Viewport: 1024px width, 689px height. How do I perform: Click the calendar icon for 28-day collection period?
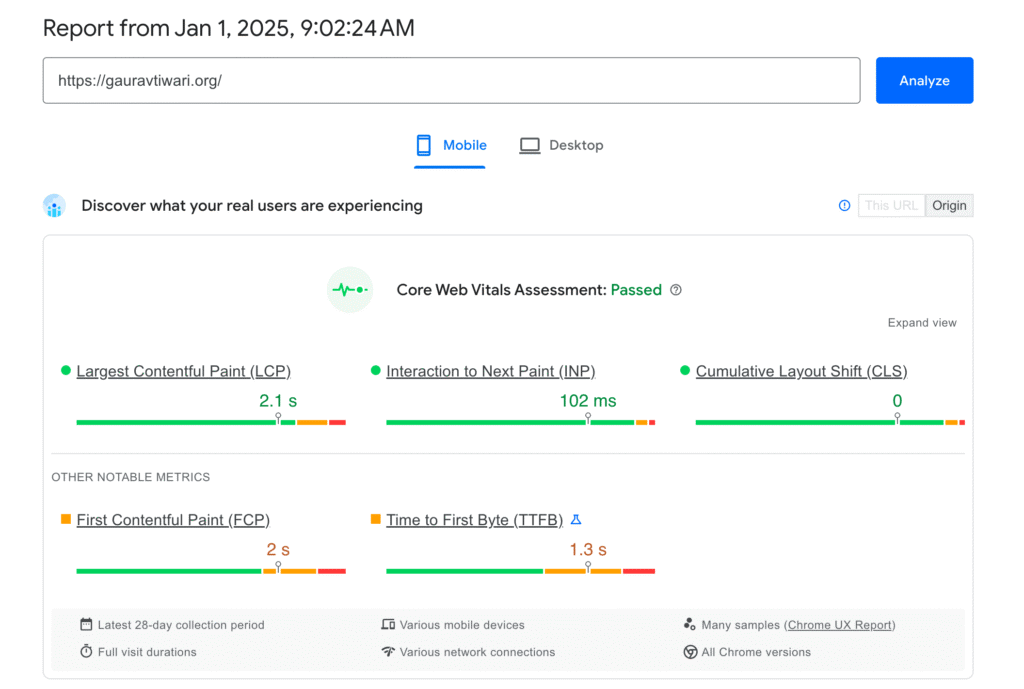click(87, 624)
